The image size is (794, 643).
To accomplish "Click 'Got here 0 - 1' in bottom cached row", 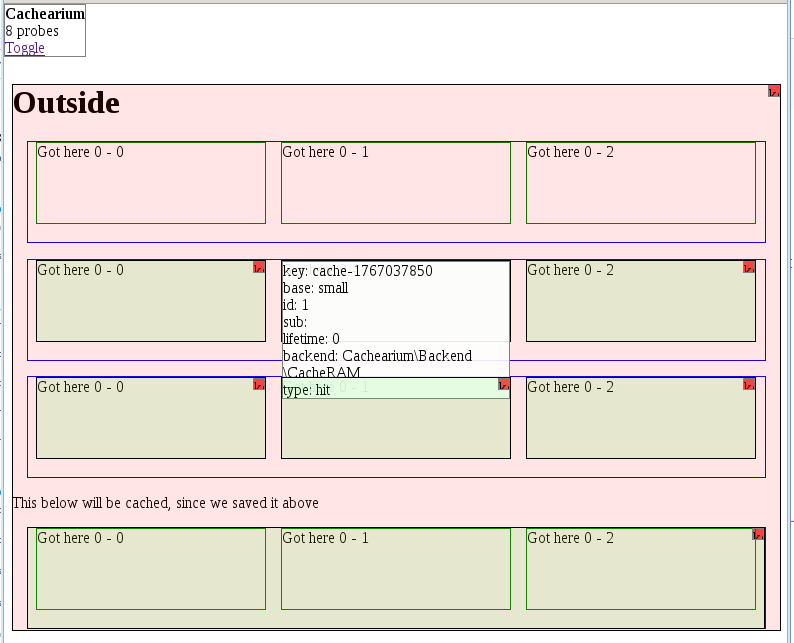I will [x=325, y=538].
